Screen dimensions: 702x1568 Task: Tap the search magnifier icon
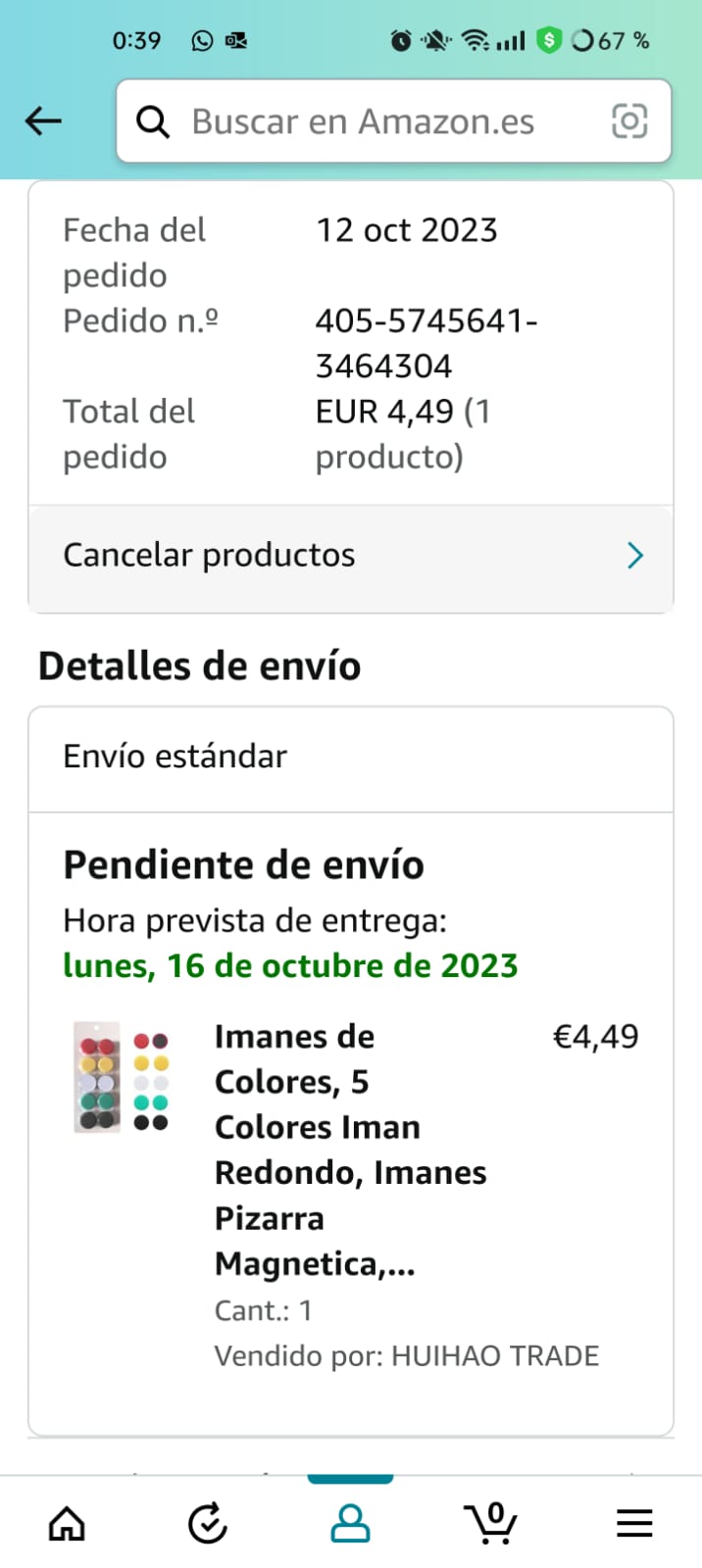coord(153,122)
